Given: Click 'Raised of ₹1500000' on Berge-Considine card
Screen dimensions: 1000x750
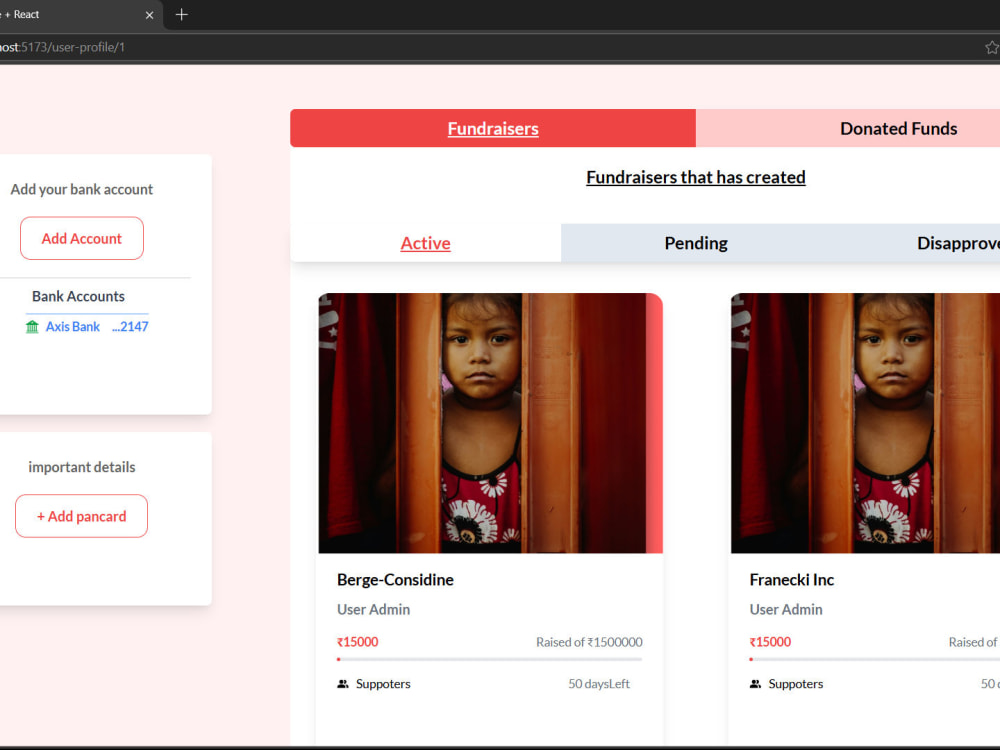Looking at the screenshot, I should [x=589, y=642].
